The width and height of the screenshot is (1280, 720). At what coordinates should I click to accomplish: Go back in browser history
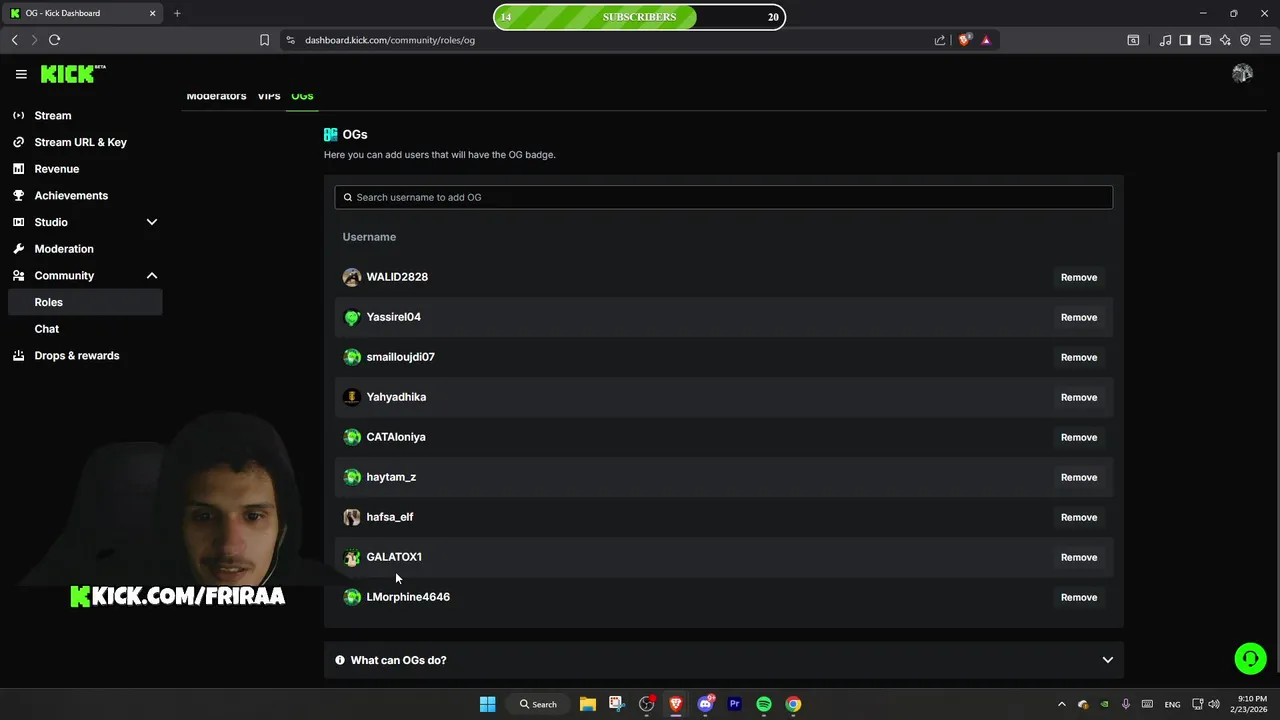point(14,40)
